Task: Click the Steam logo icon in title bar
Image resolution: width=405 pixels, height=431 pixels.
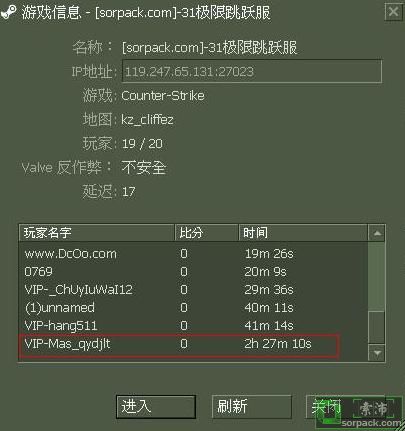Action: 9,12
